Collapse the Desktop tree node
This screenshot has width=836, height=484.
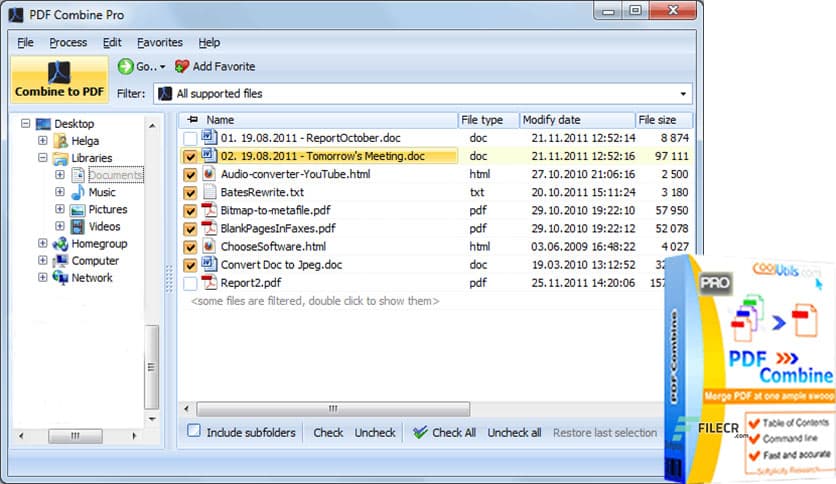click(x=26, y=124)
